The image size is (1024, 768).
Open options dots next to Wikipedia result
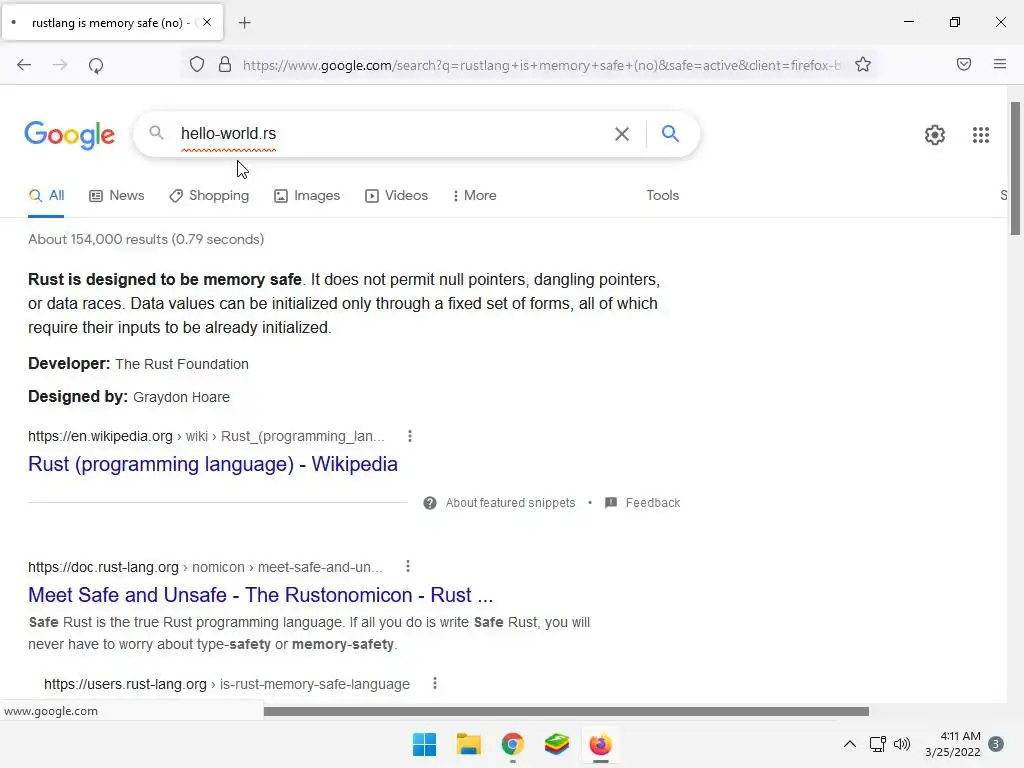pyautogui.click(x=409, y=436)
